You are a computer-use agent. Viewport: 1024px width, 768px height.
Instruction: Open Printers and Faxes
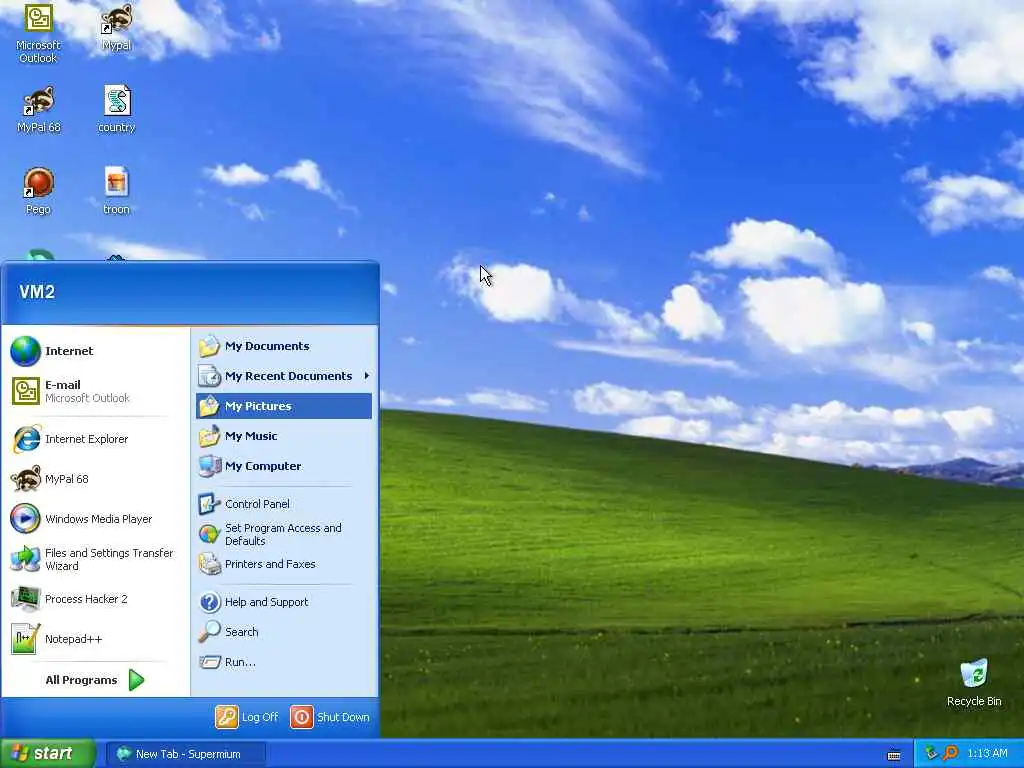point(283,564)
